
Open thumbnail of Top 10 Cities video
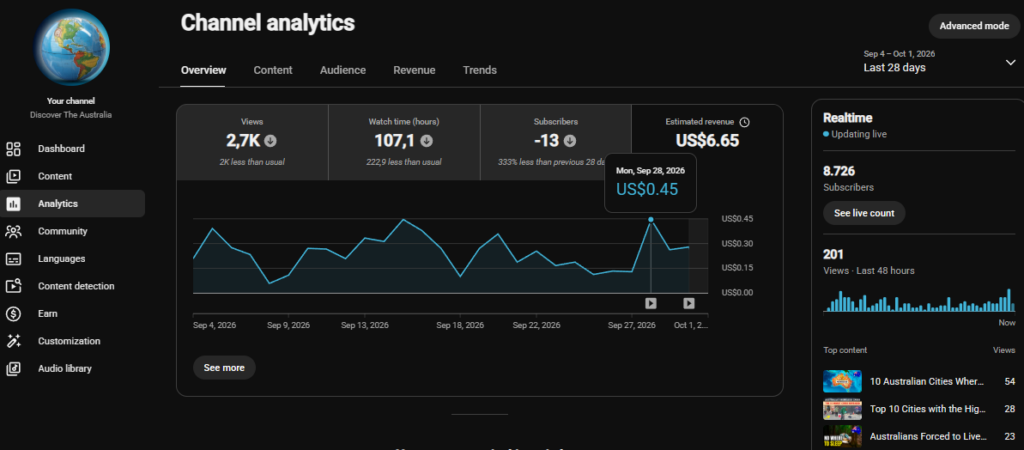pyautogui.click(x=842, y=409)
